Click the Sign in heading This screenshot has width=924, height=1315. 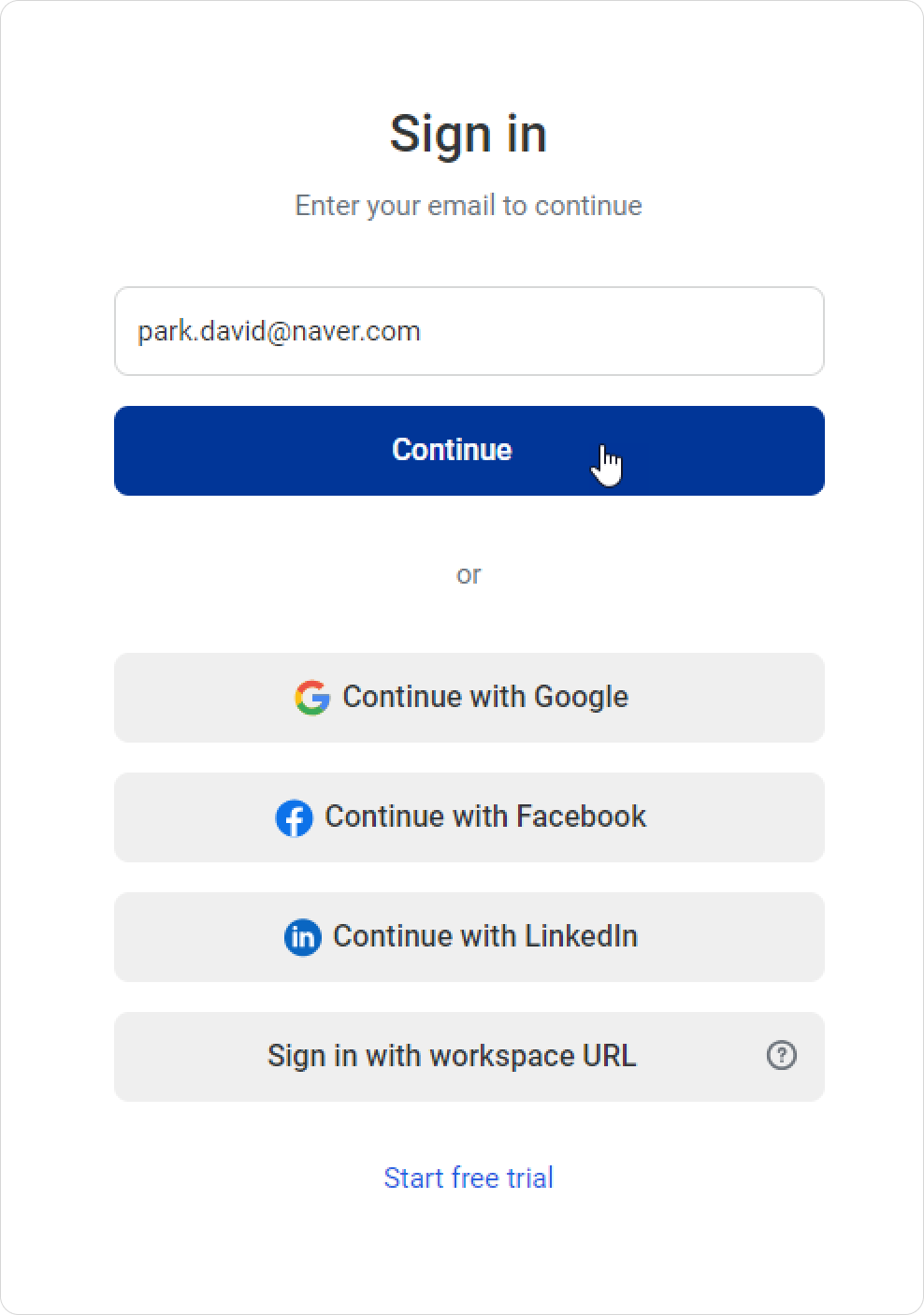point(469,134)
